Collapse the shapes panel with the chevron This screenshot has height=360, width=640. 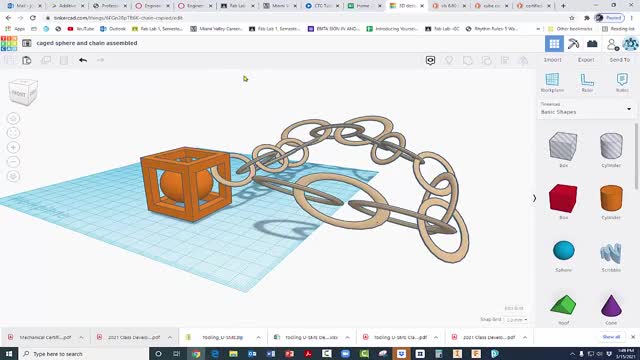(534, 198)
